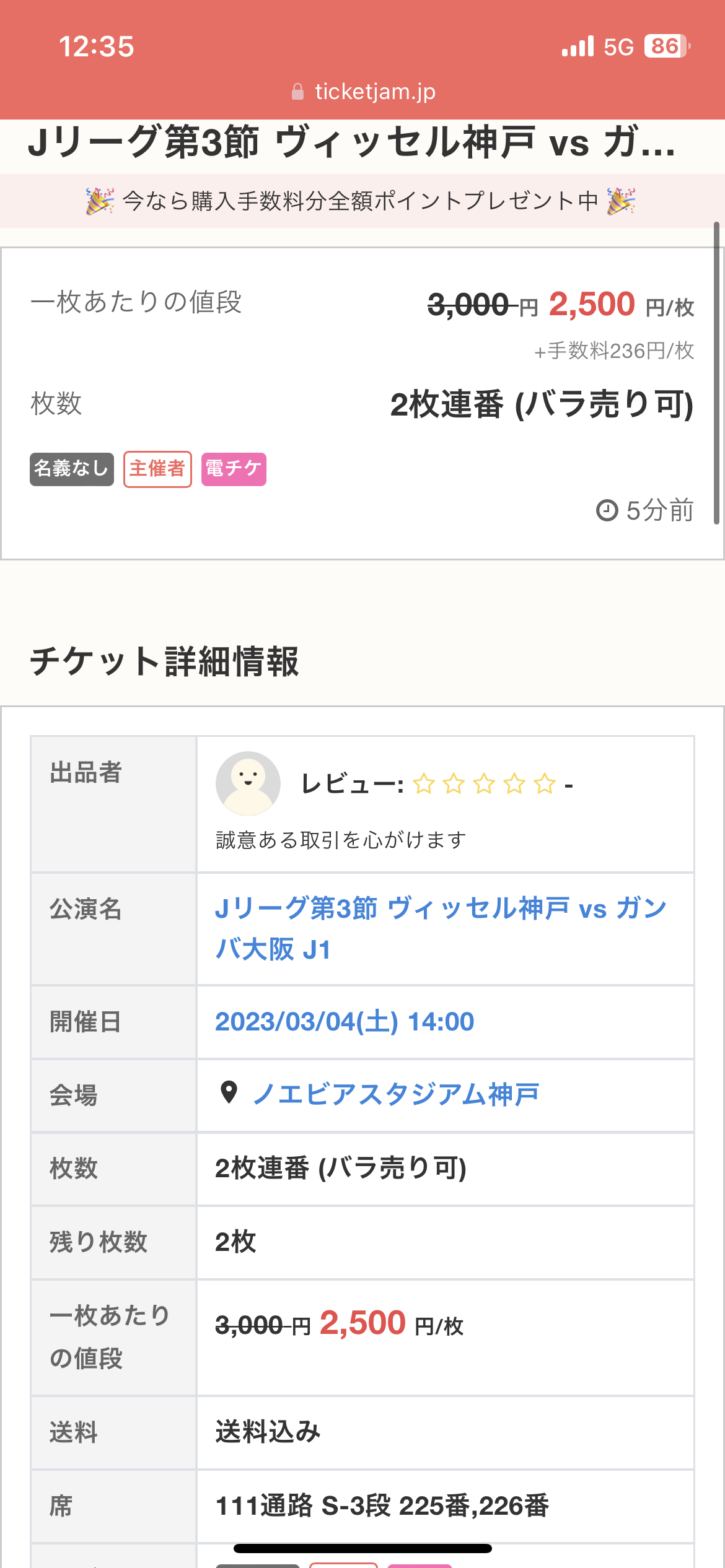This screenshot has width=725, height=1568.
Task: Tap the pink 電チケ tag
Action: tap(234, 469)
